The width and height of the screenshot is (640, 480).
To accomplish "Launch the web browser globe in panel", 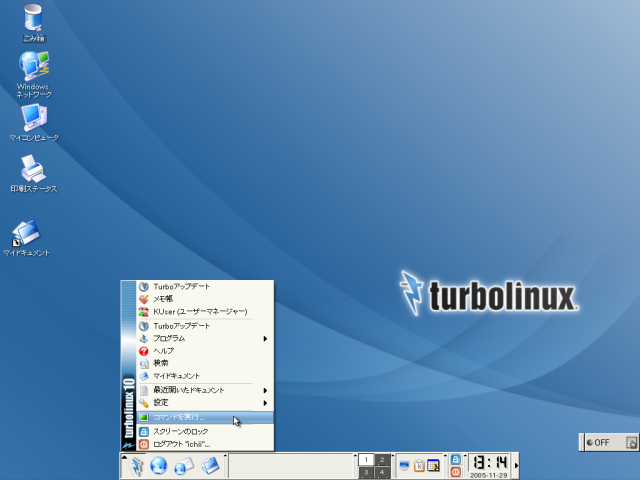I will (159, 466).
